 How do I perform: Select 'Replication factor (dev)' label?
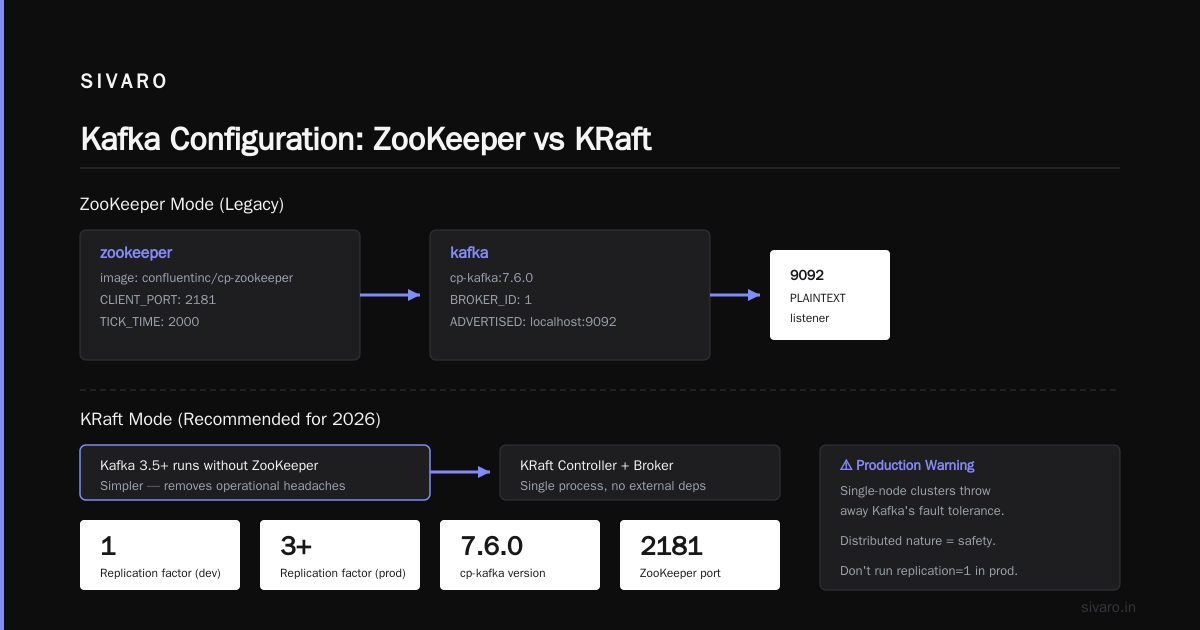(160, 574)
